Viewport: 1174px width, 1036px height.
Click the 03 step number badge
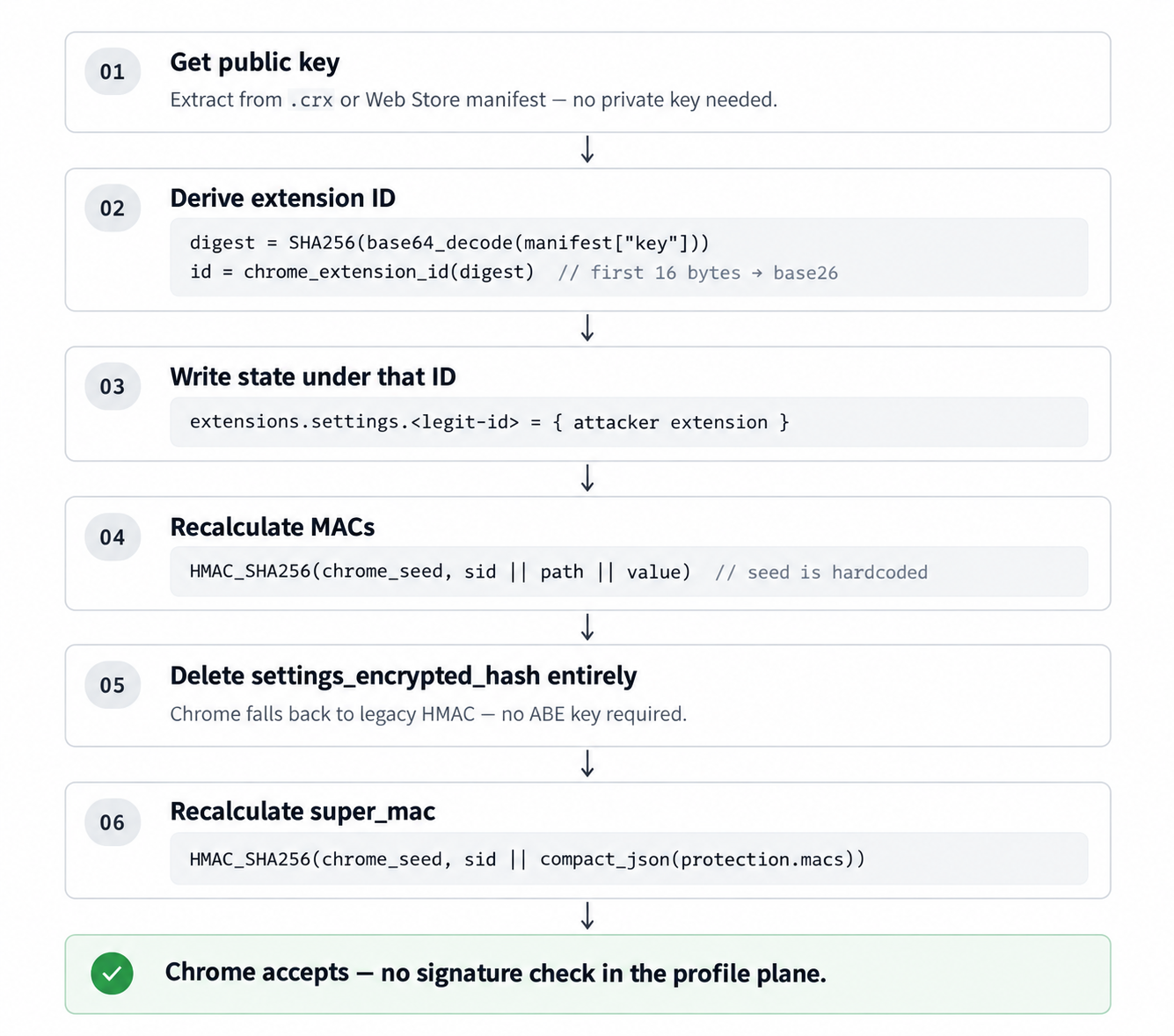point(113,386)
